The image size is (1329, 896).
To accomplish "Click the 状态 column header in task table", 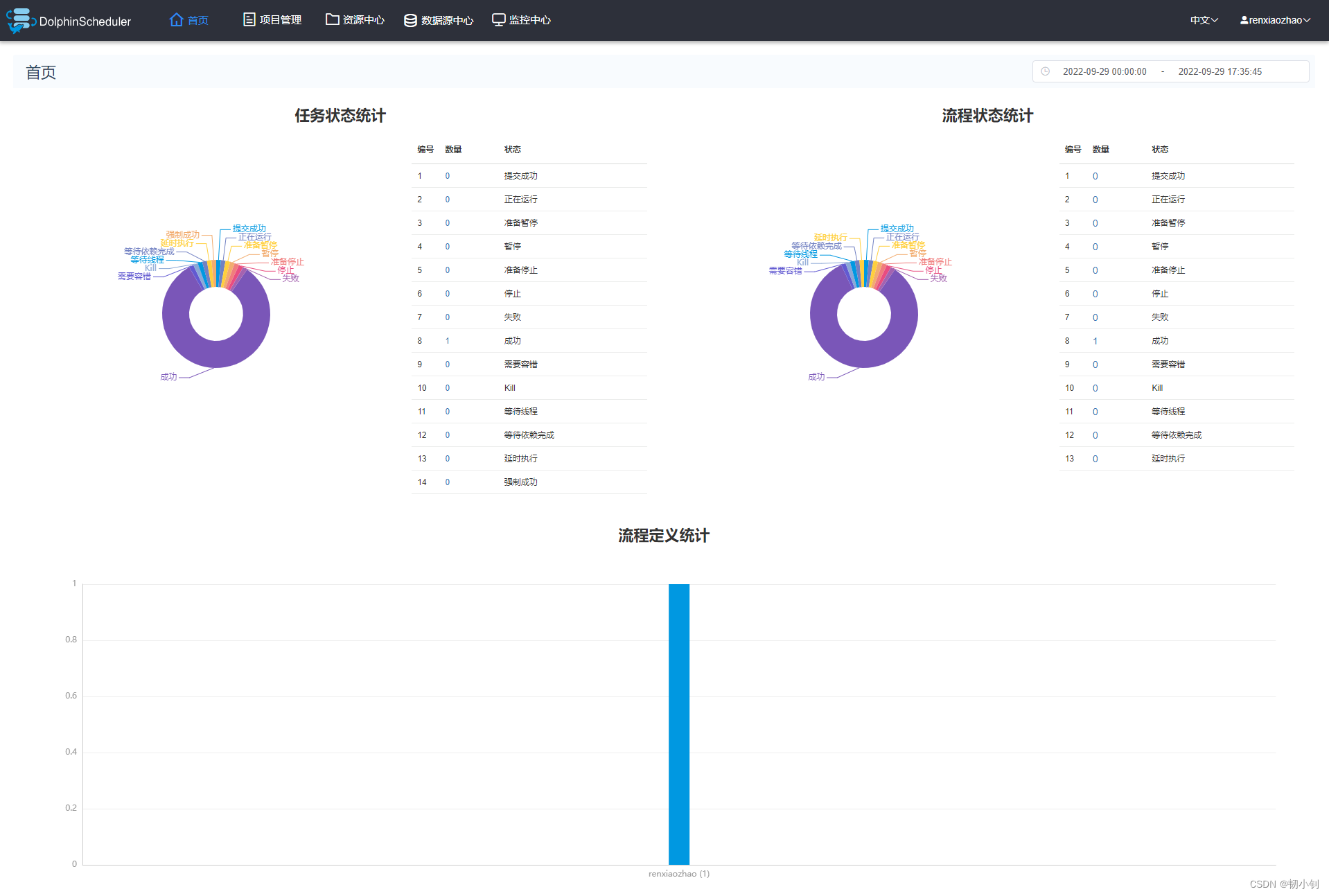I will click(x=513, y=150).
